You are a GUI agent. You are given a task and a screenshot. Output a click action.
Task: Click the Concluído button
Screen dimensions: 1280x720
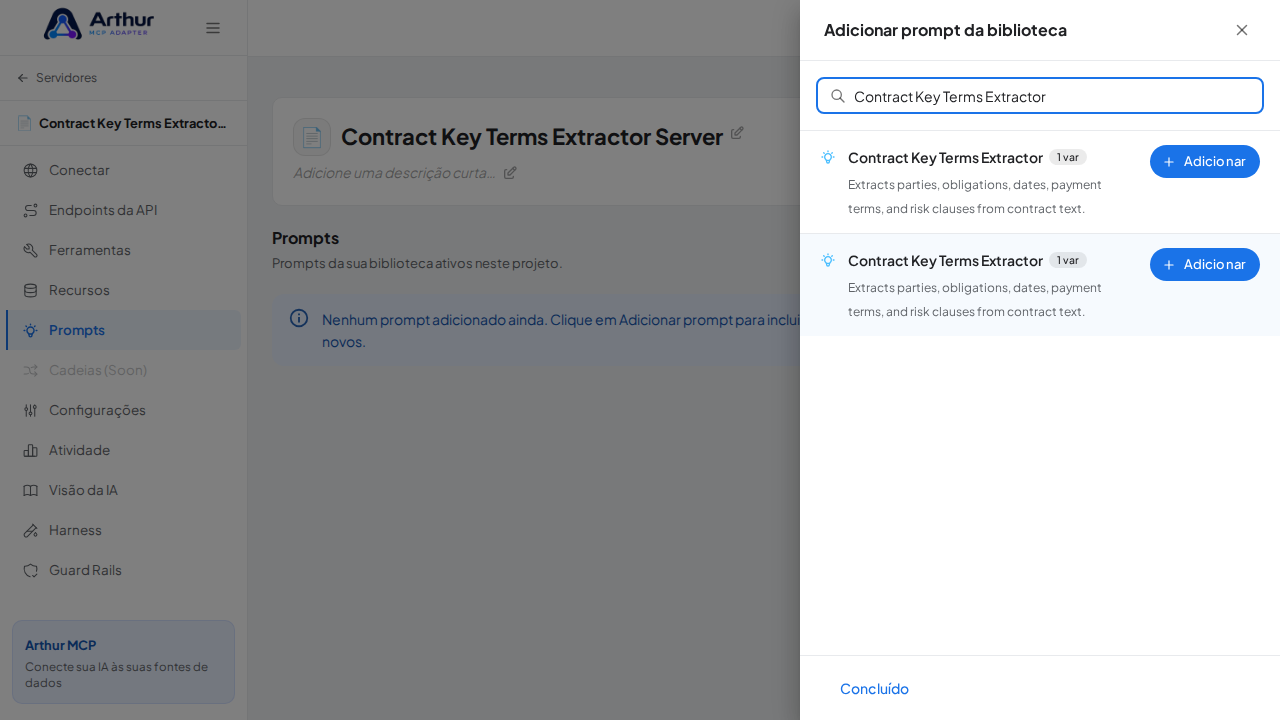pos(874,688)
